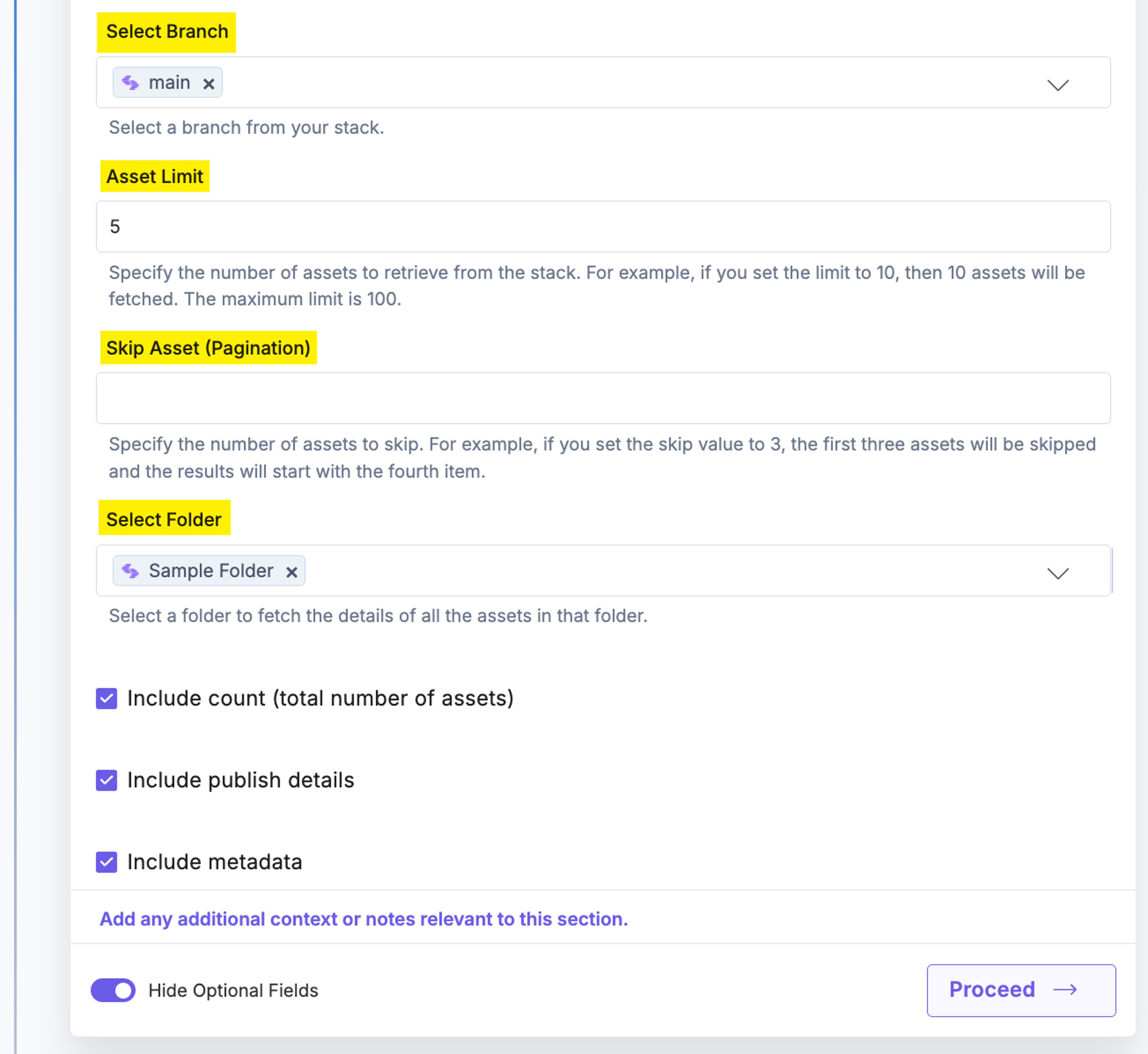The width and height of the screenshot is (1148, 1054).
Task: Click the Proceed button
Action: coord(1021,990)
